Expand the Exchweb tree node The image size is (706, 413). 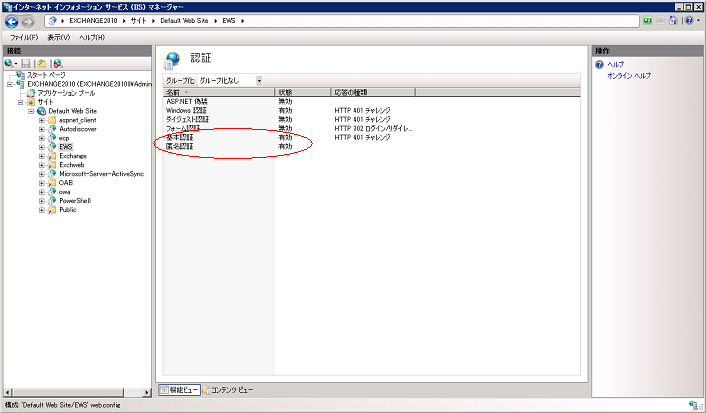[42, 165]
